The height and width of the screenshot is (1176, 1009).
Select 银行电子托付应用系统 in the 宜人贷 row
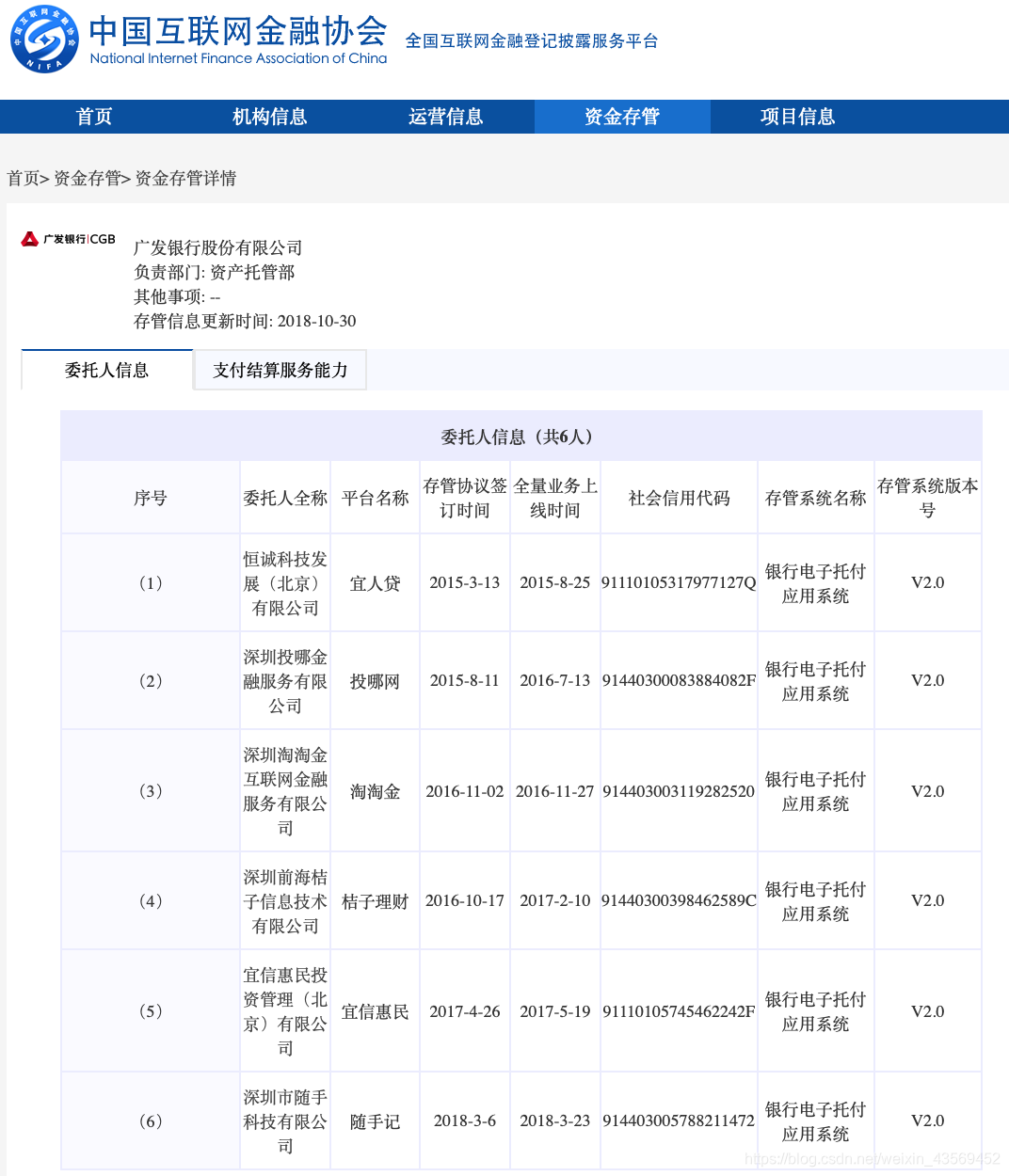point(816,583)
